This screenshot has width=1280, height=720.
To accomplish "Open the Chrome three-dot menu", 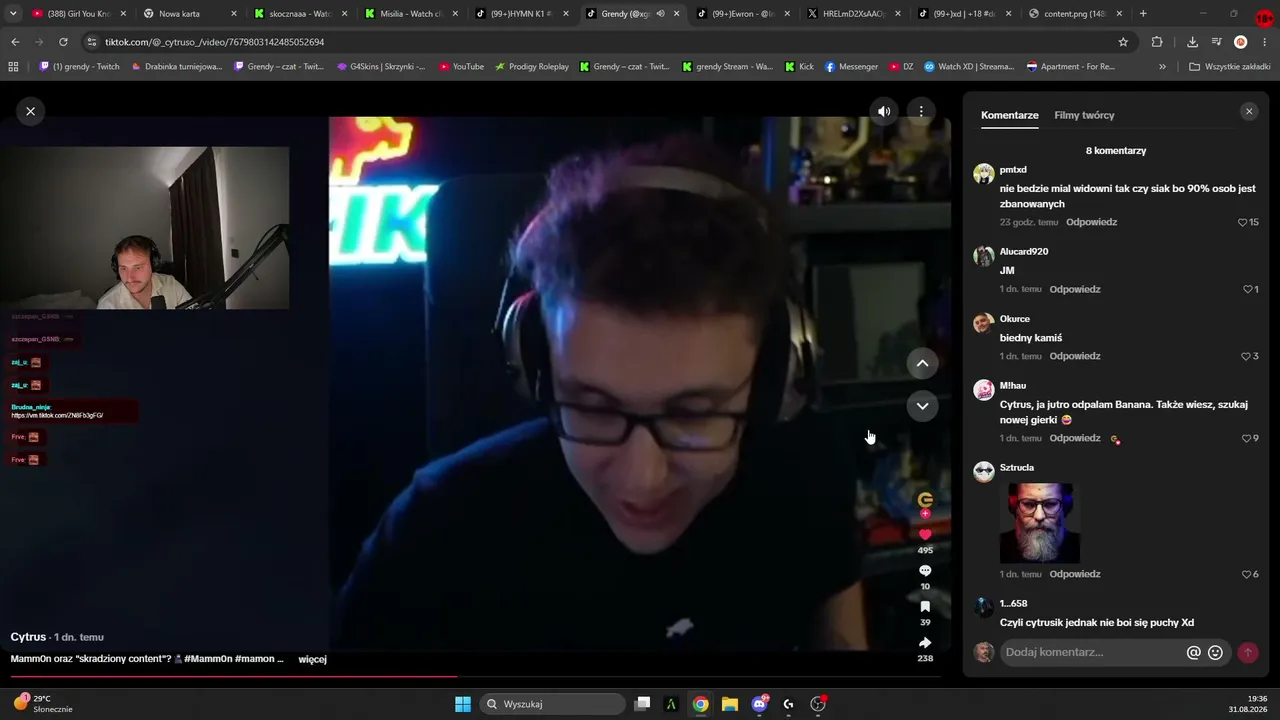I will (x=1264, y=42).
